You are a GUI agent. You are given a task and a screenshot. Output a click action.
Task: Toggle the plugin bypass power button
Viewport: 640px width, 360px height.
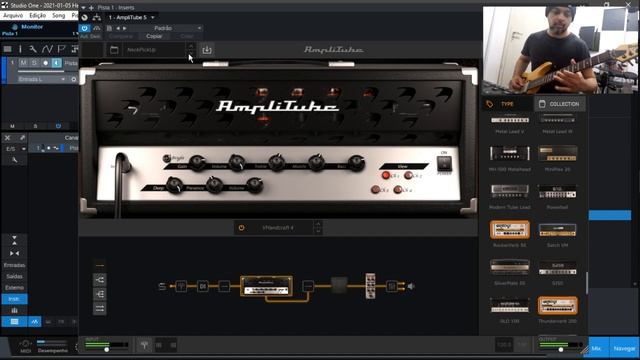(84, 28)
